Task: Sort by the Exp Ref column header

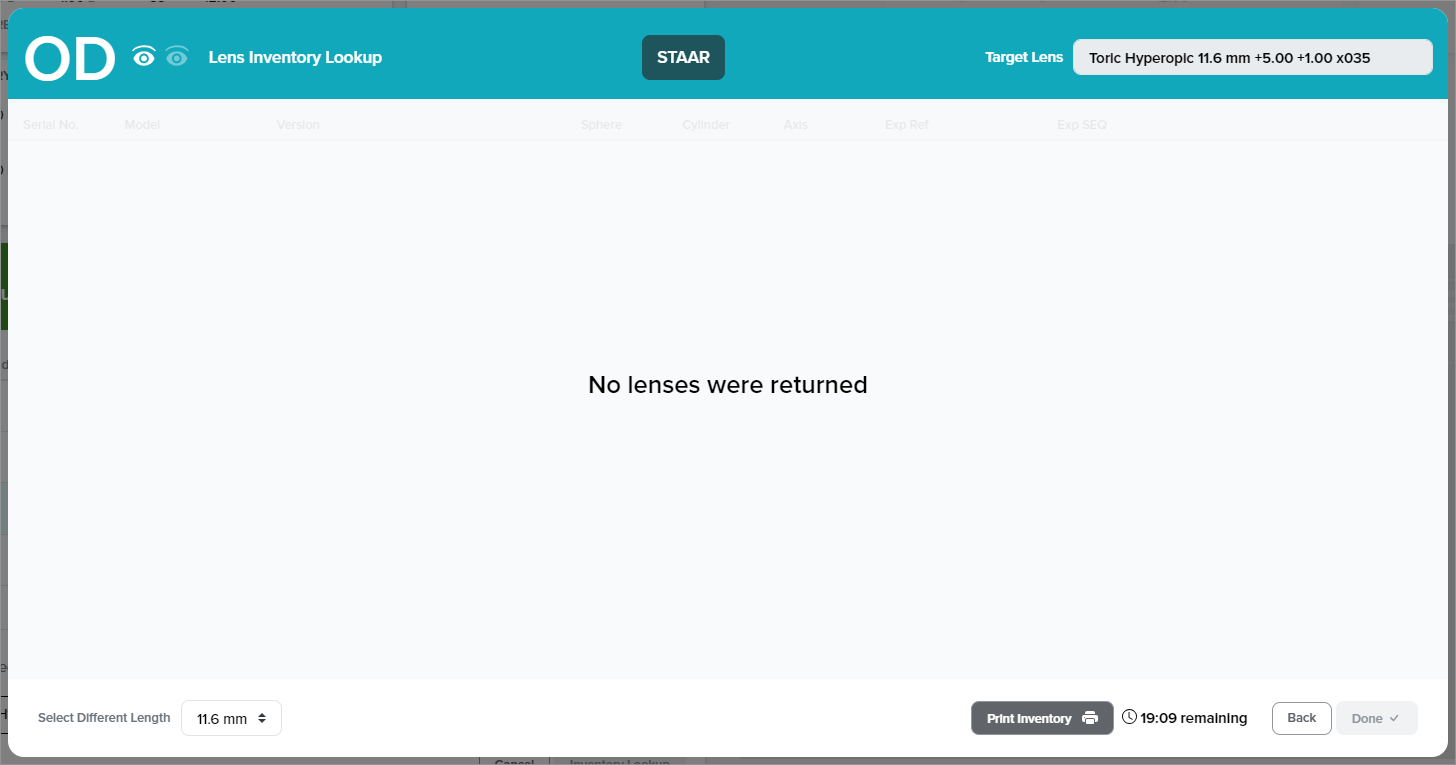Action: (x=906, y=125)
